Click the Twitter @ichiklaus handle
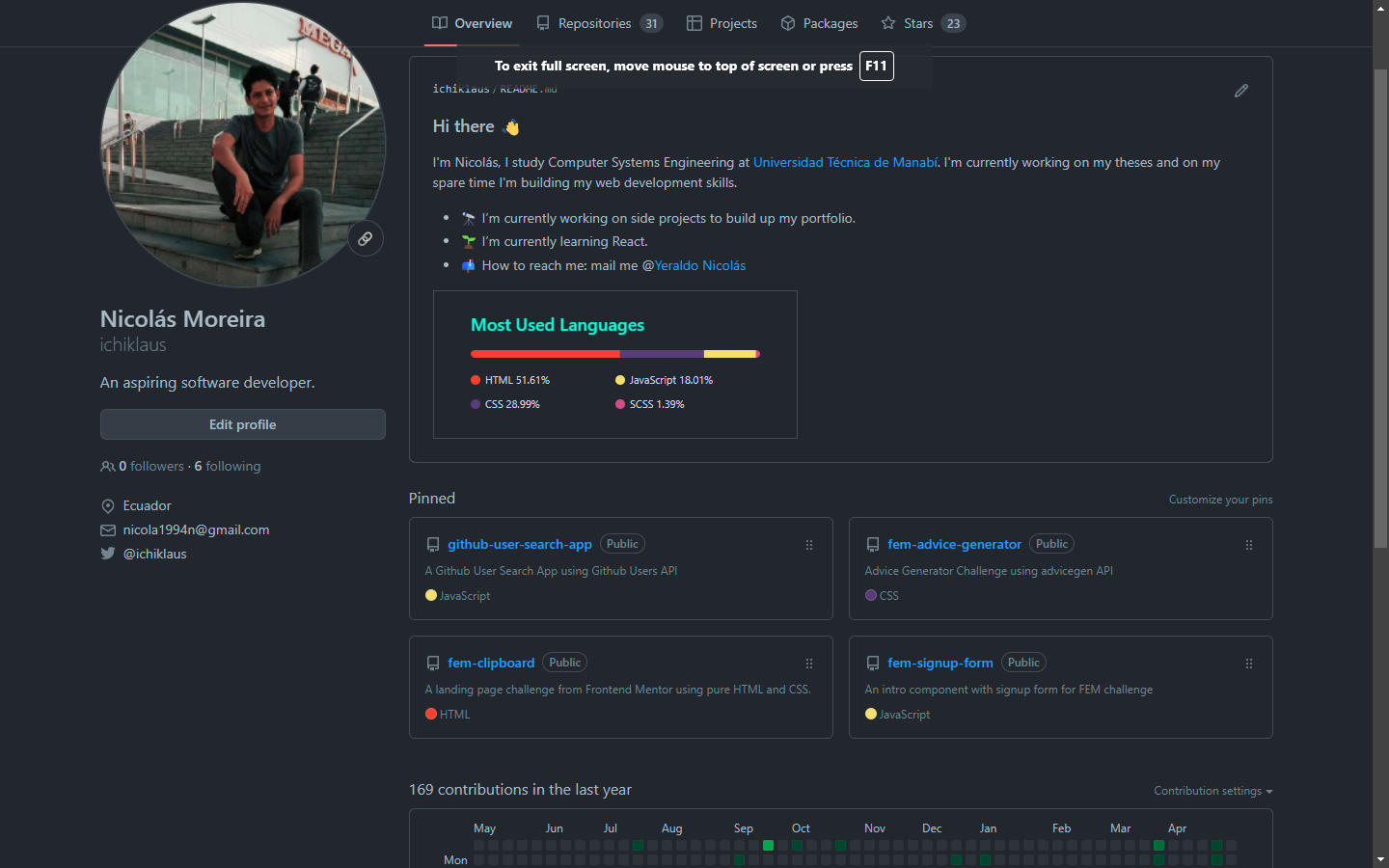The width and height of the screenshot is (1389, 868). [154, 554]
